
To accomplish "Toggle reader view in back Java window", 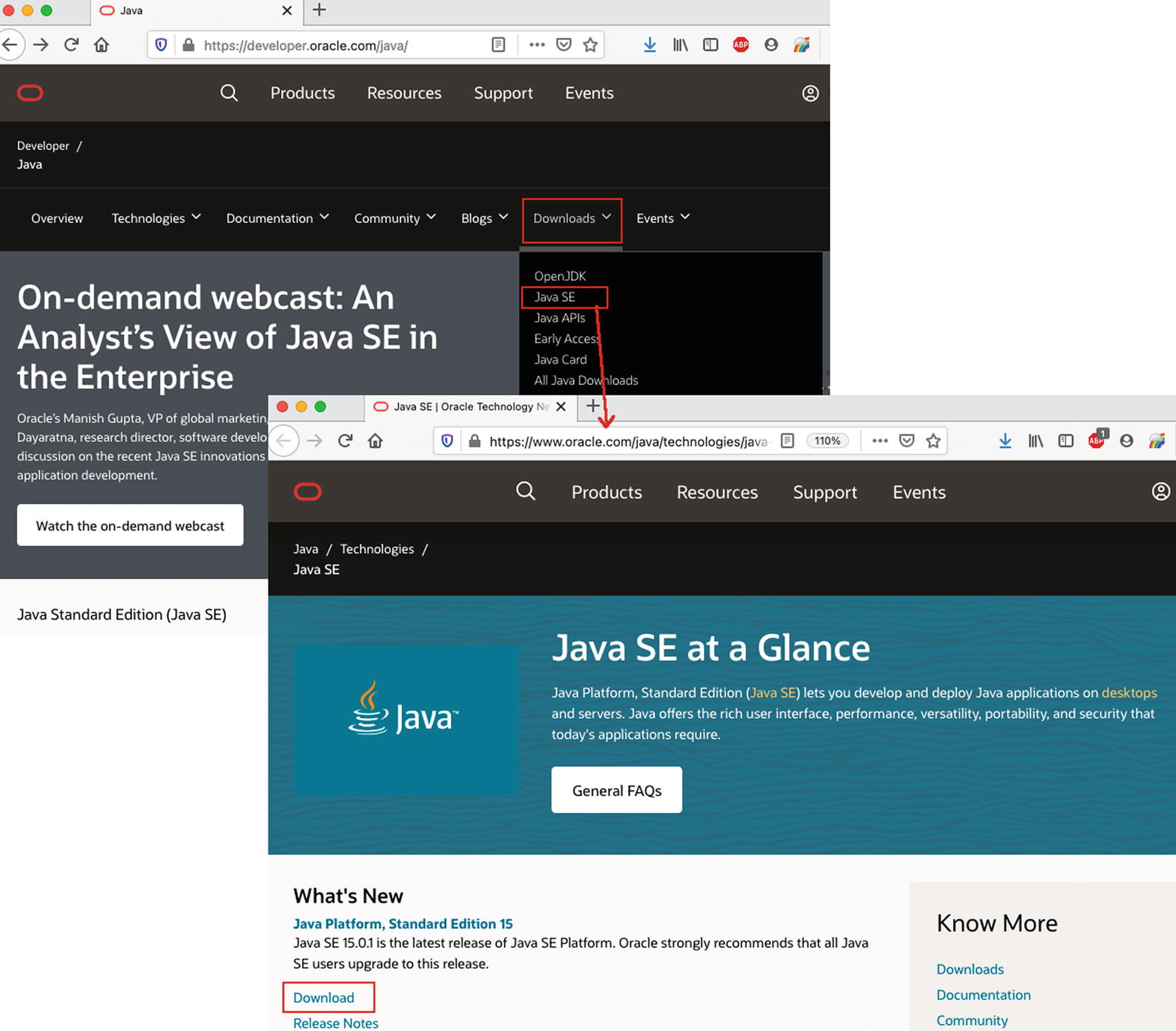I will coord(498,45).
